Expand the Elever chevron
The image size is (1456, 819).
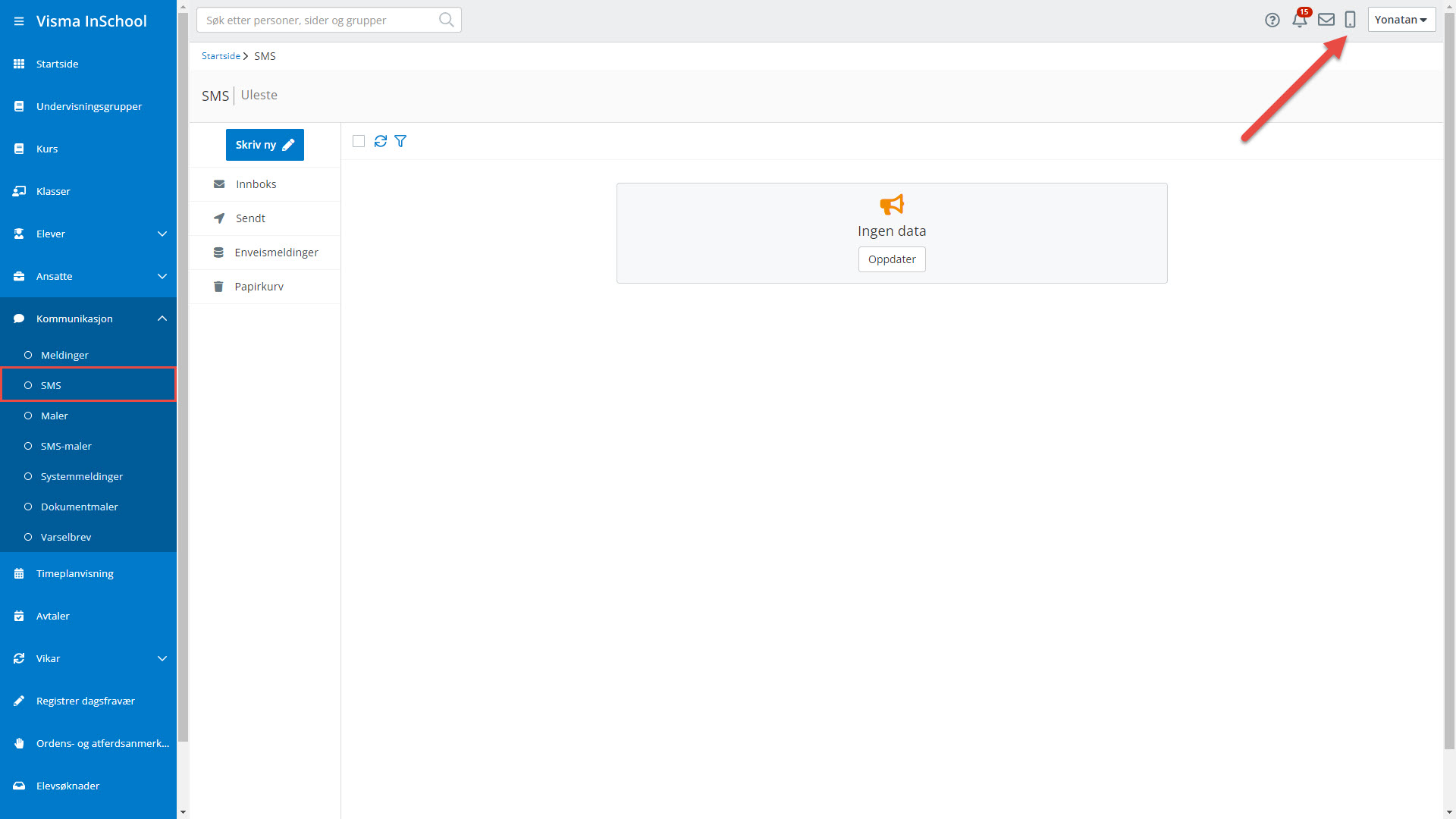point(162,234)
